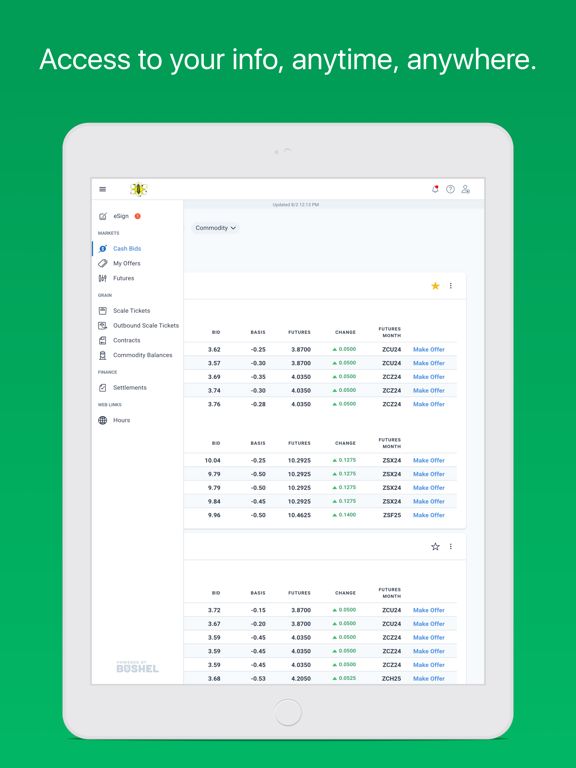Unfavorite the gold-starred location card

tap(435, 286)
